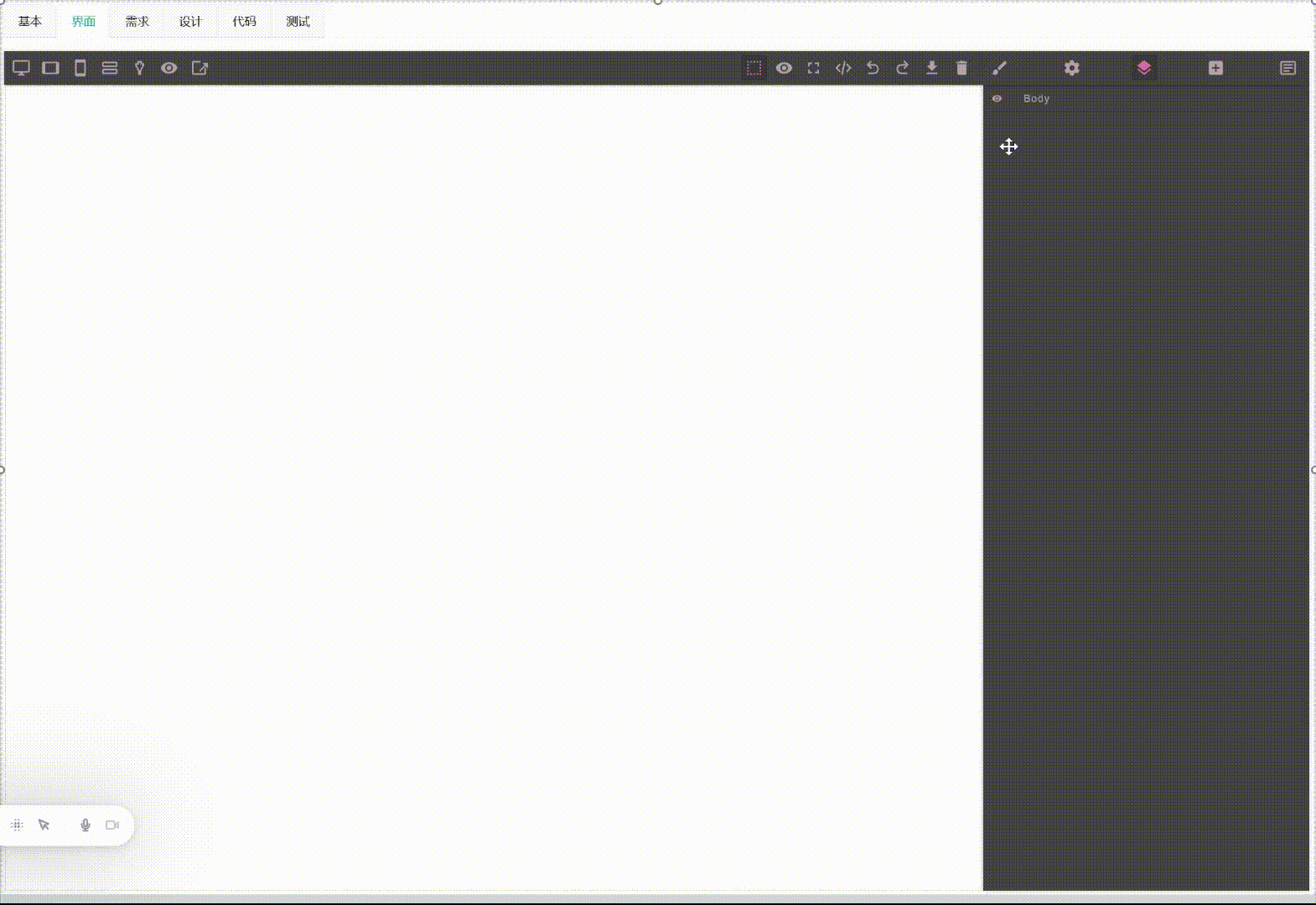Redo the last change
Viewport: 1316px width, 905px height.
[x=903, y=68]
